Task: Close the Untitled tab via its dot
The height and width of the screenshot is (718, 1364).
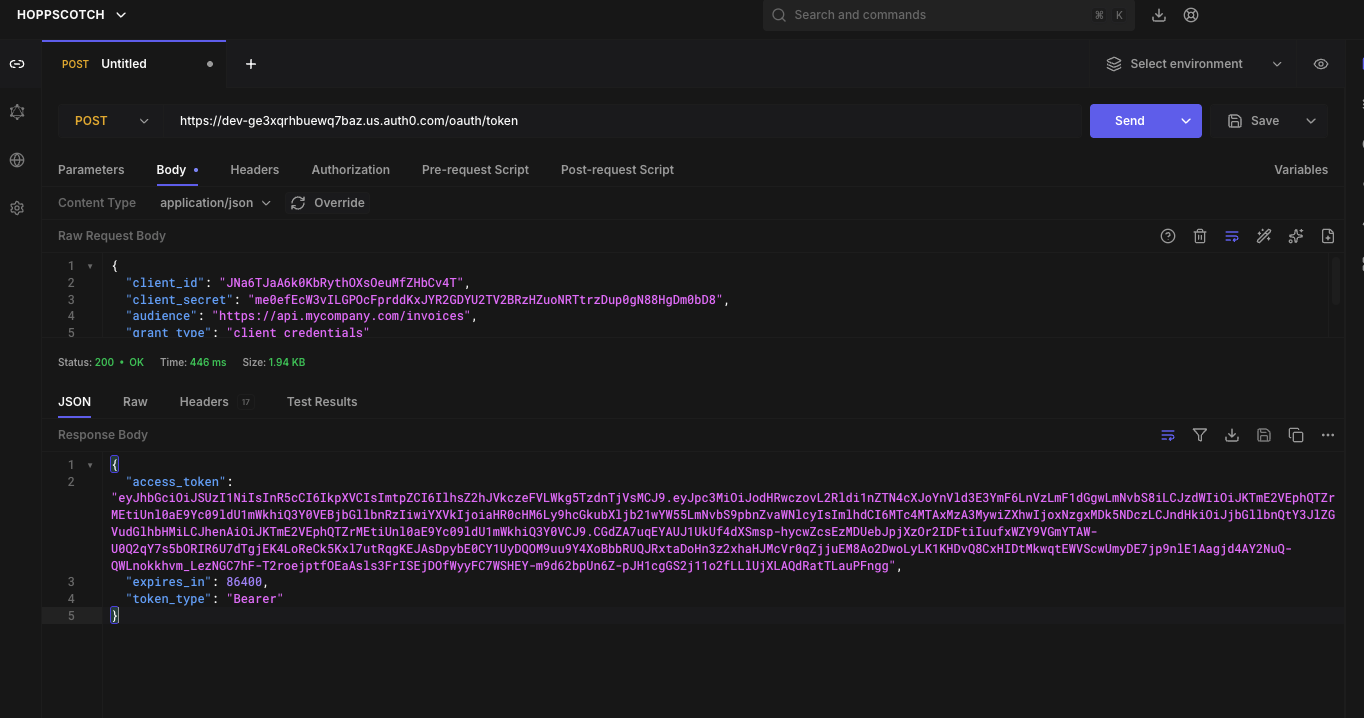Action: click(x=210, y=64)
